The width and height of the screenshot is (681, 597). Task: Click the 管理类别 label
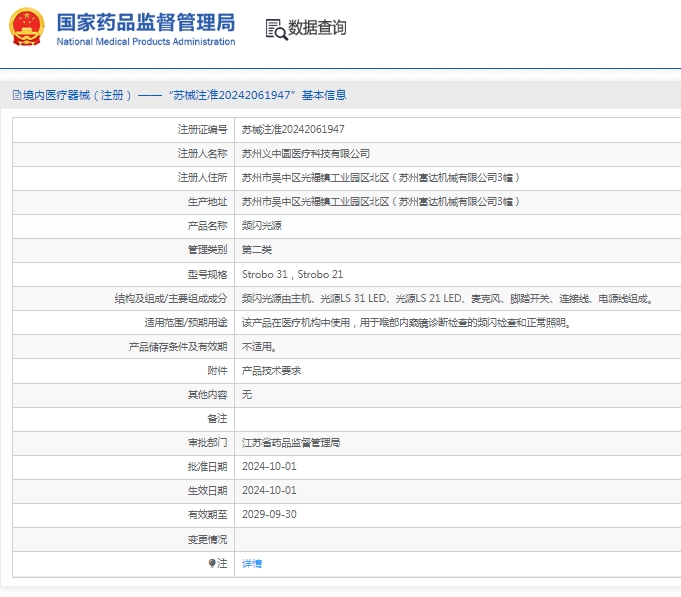coord(208,250)
